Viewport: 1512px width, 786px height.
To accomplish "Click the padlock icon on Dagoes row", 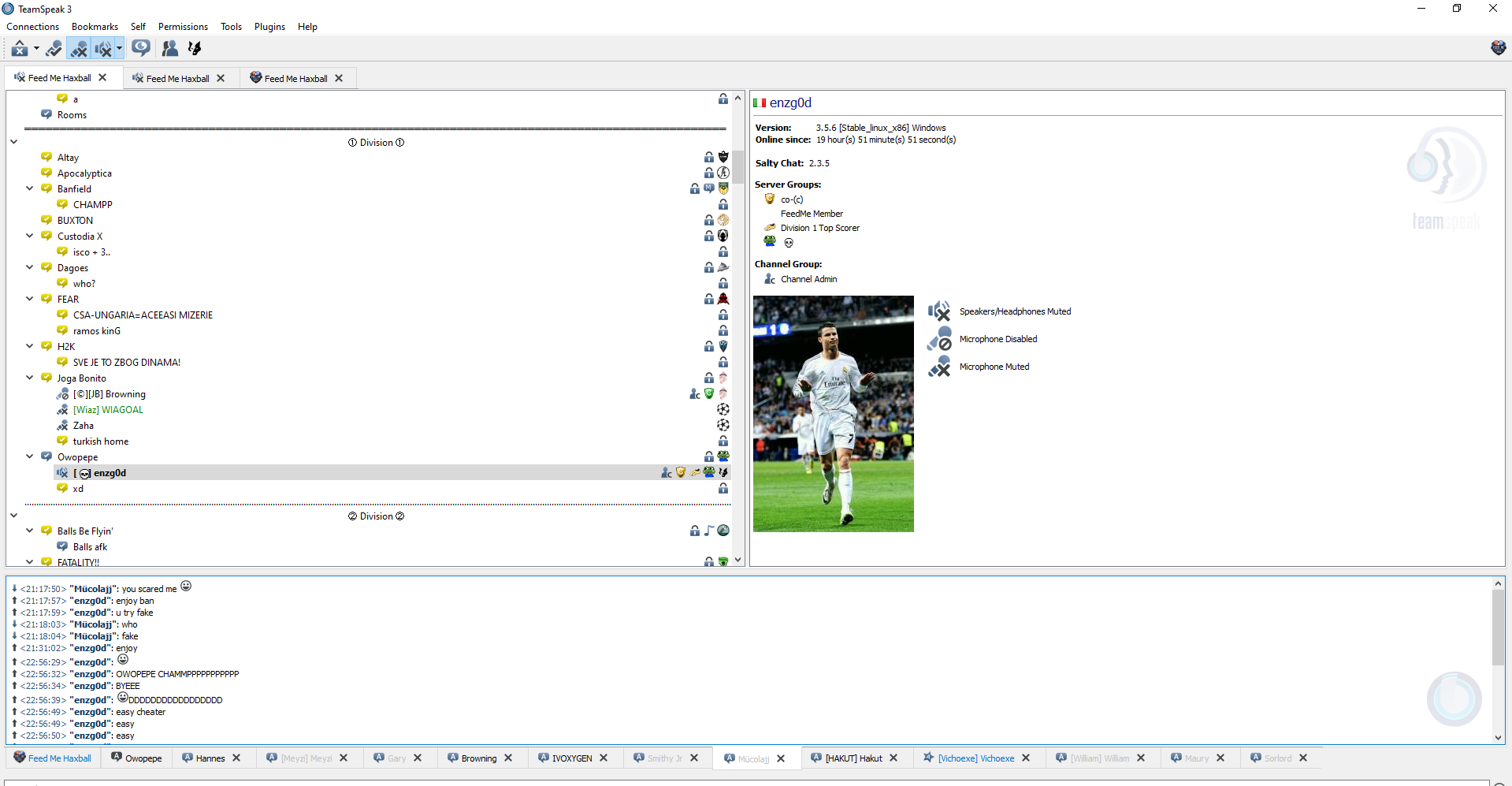I will pos(709,268).
